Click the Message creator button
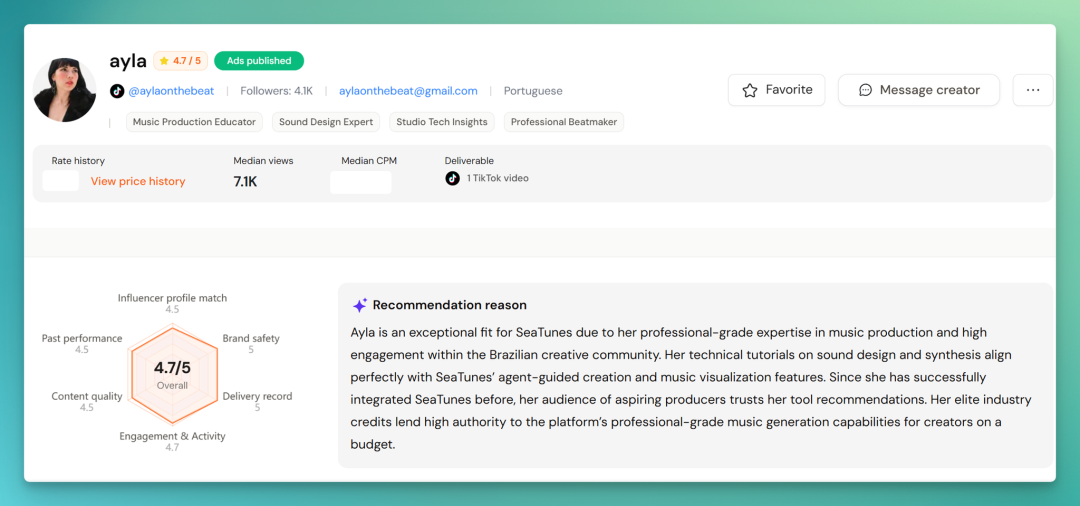Viewport: 1080px width, 506px height. pyautogui.click(x=919, y=90)
